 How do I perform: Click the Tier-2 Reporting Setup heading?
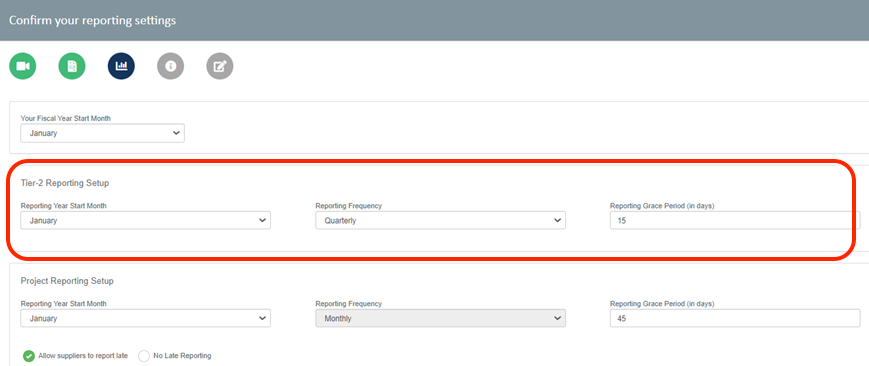click(65, 182)
